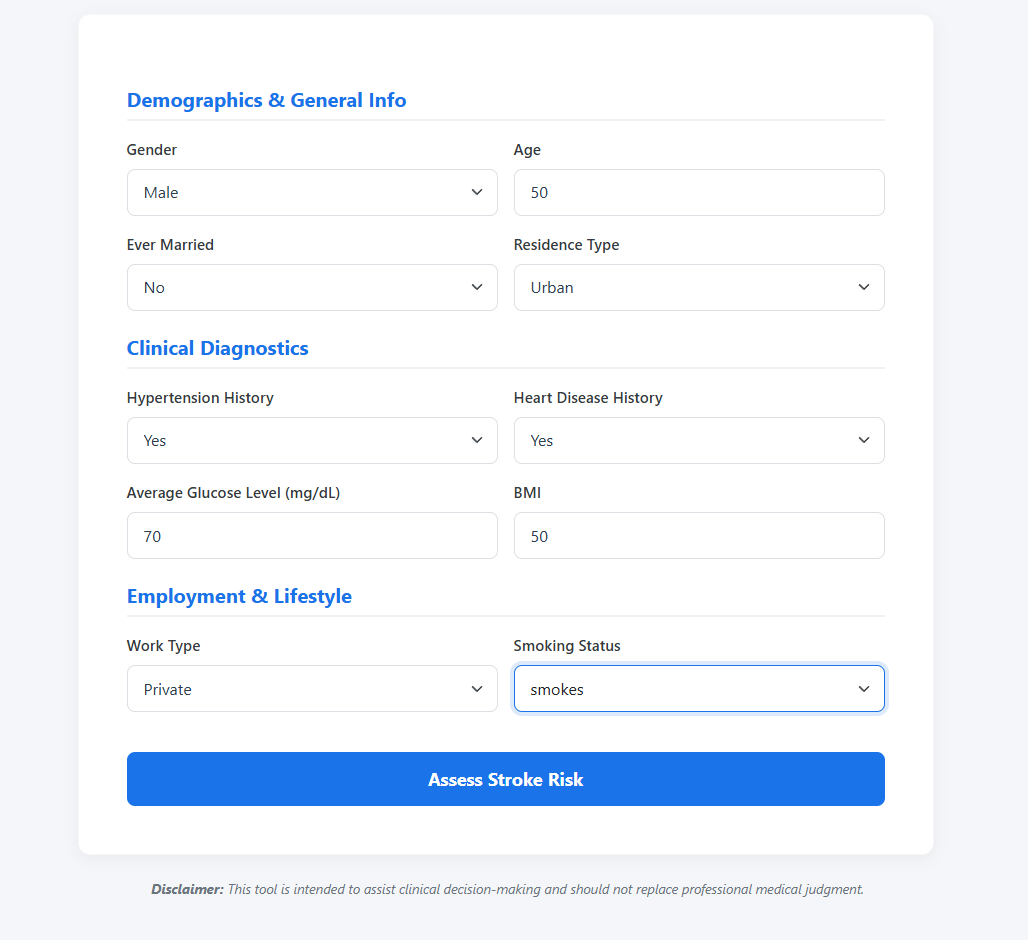The width and height of the screenshot is (1028, 940).
Task: Click the Smoking Status label text
Action: click(567, 646)
